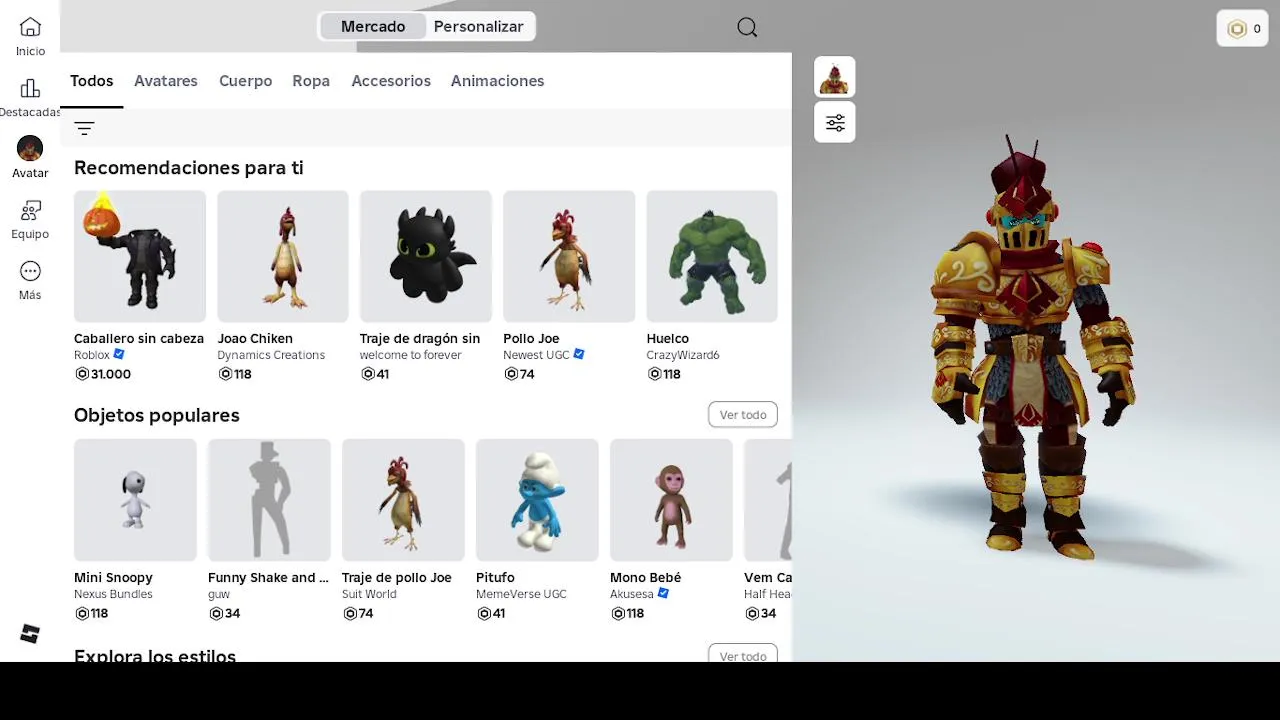Click the Objetos populares heading
1280x720 pixels.
tap(157, 415)
